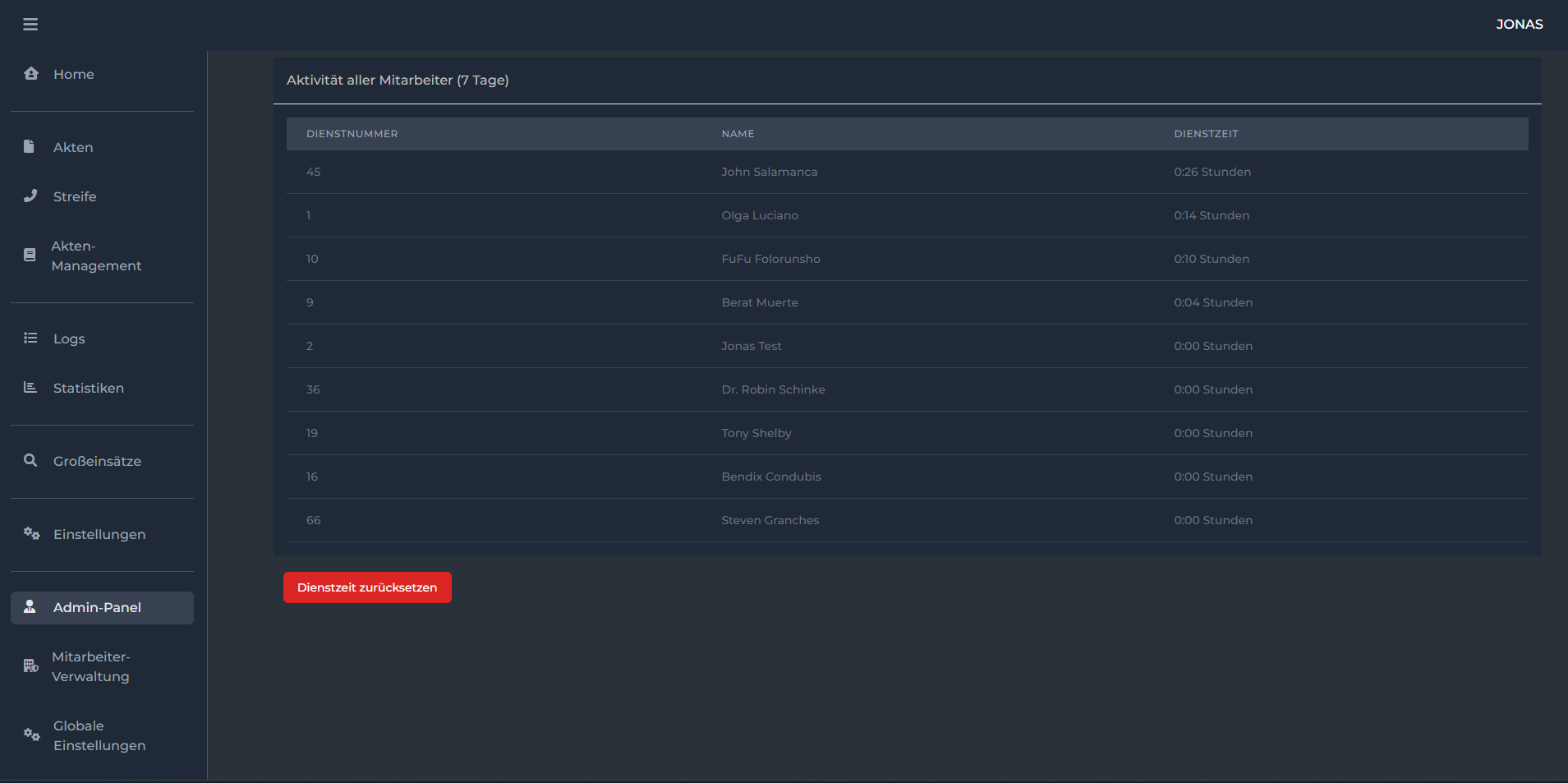Go to Streife menu label

75,196
